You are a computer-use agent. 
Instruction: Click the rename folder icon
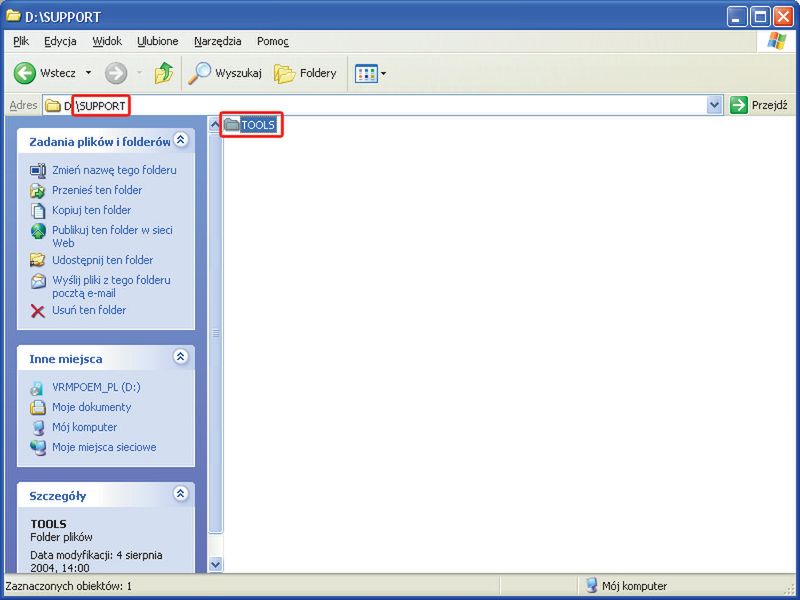tap(38, 170)
